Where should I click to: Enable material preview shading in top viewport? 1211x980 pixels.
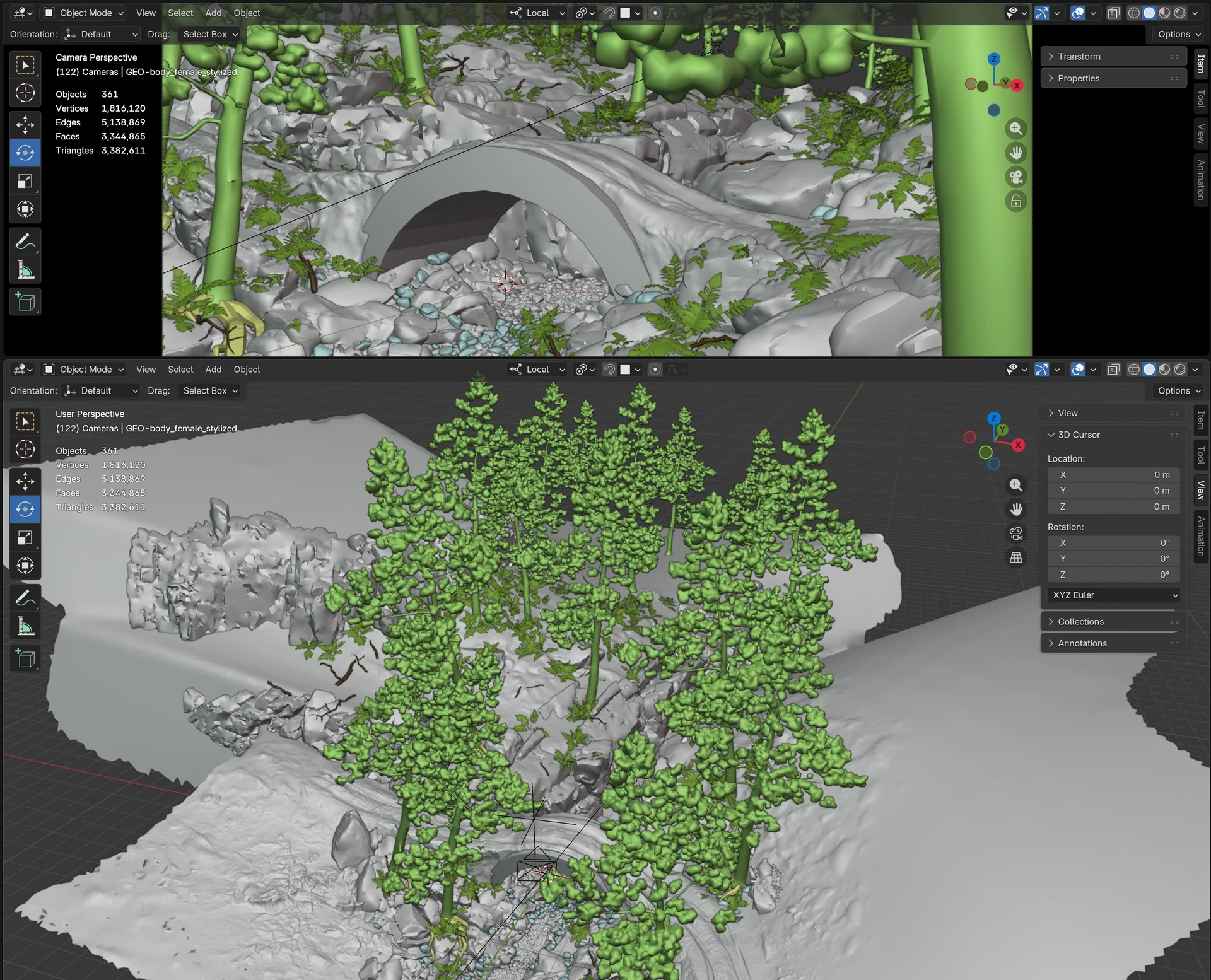(1164, 13)
